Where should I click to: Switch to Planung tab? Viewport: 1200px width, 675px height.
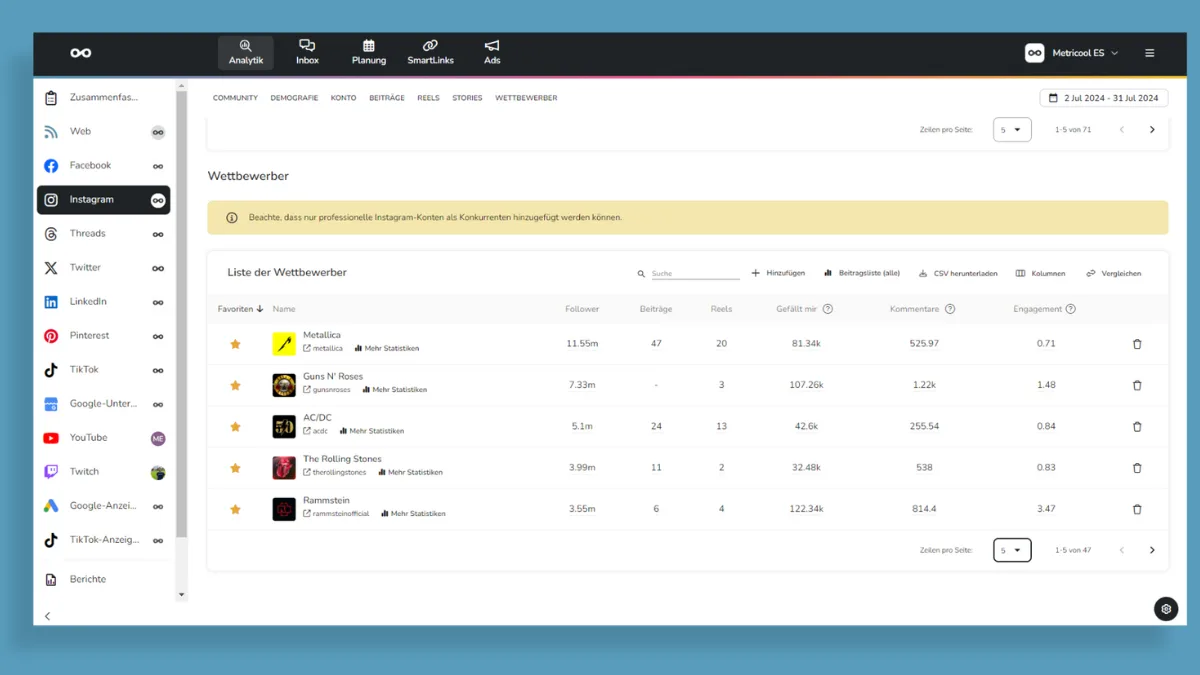(369, 53)
